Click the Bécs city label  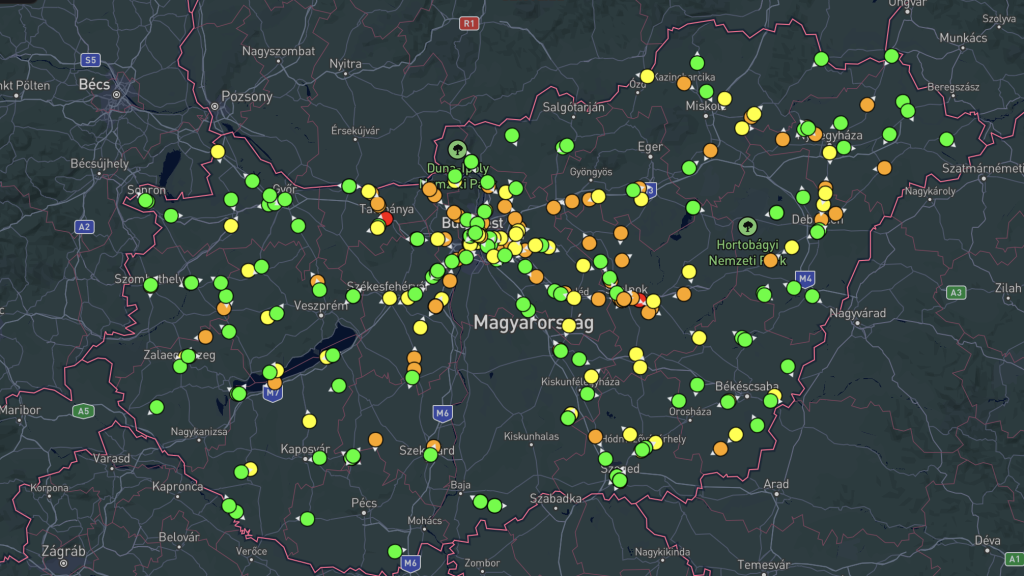(94, 85)
